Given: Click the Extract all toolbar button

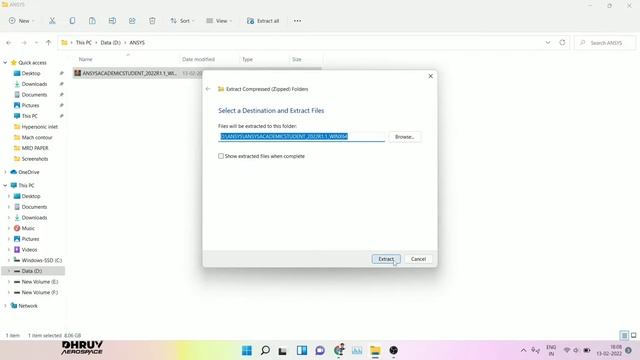Looking at the screenshot, I should point(263,21).
